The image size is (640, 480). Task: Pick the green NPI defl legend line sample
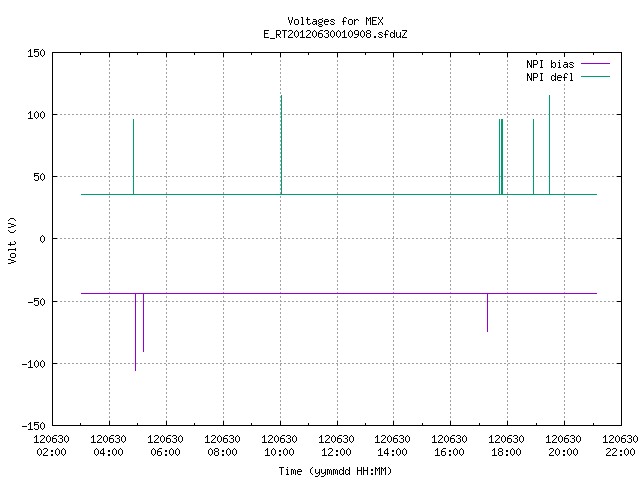point(595,76)
